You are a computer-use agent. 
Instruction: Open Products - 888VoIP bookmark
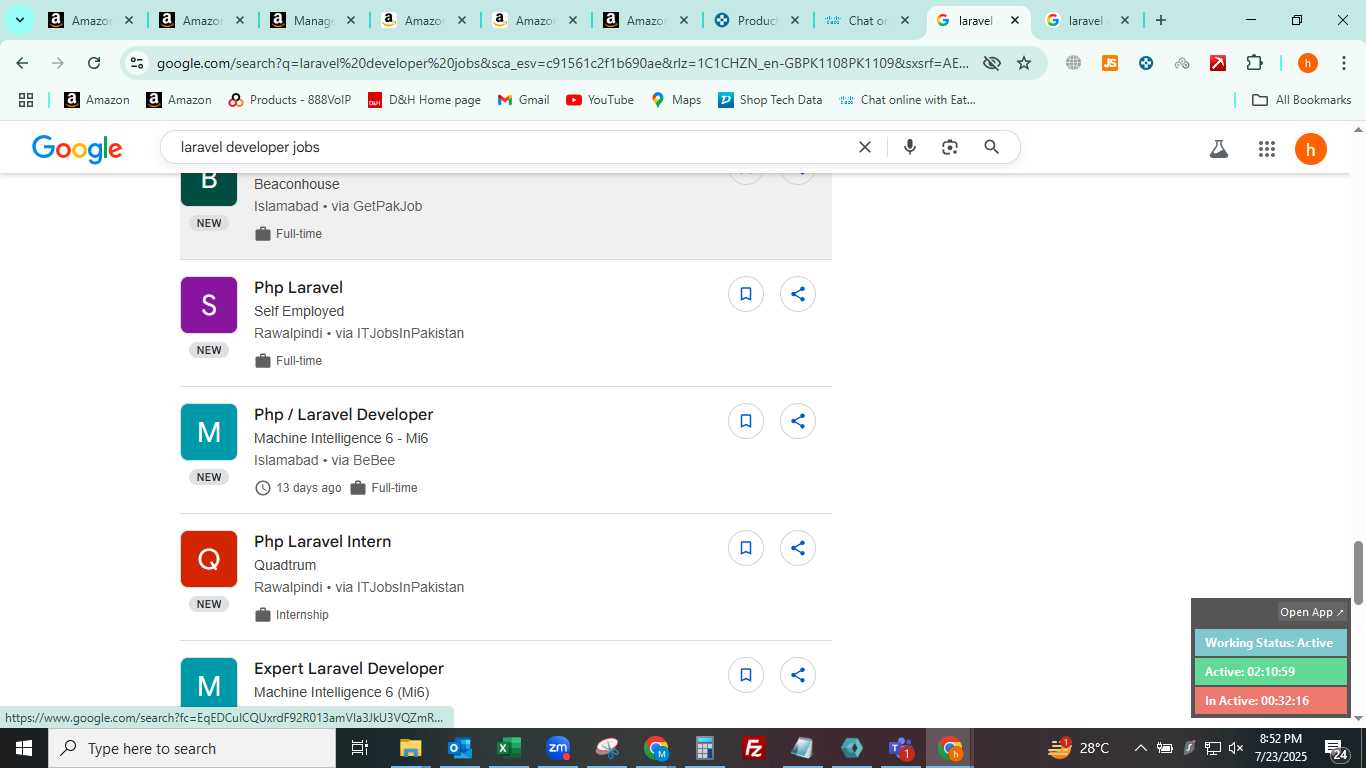point(290,100)
